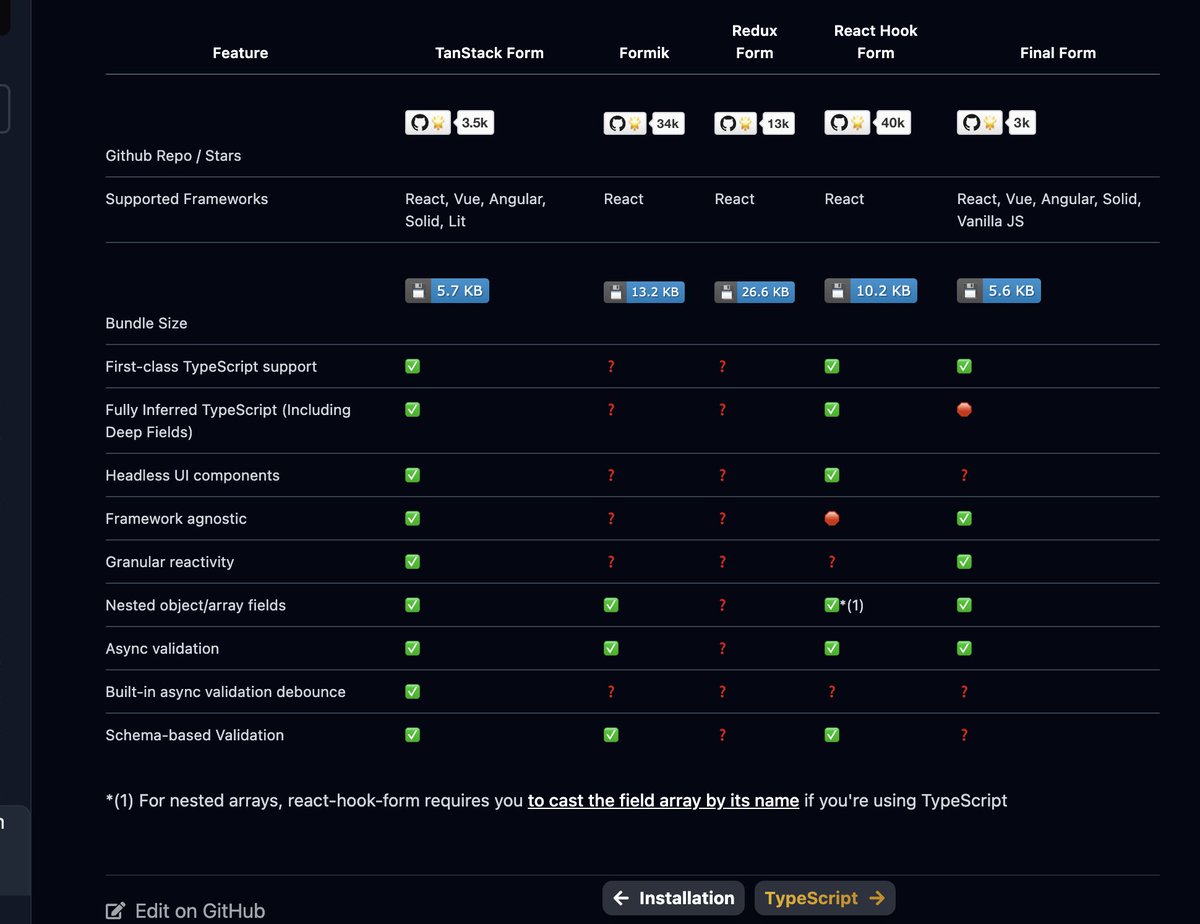Click the TanStack Form column header
This screenshot has width=1200, height=924.
coord(490,53)
